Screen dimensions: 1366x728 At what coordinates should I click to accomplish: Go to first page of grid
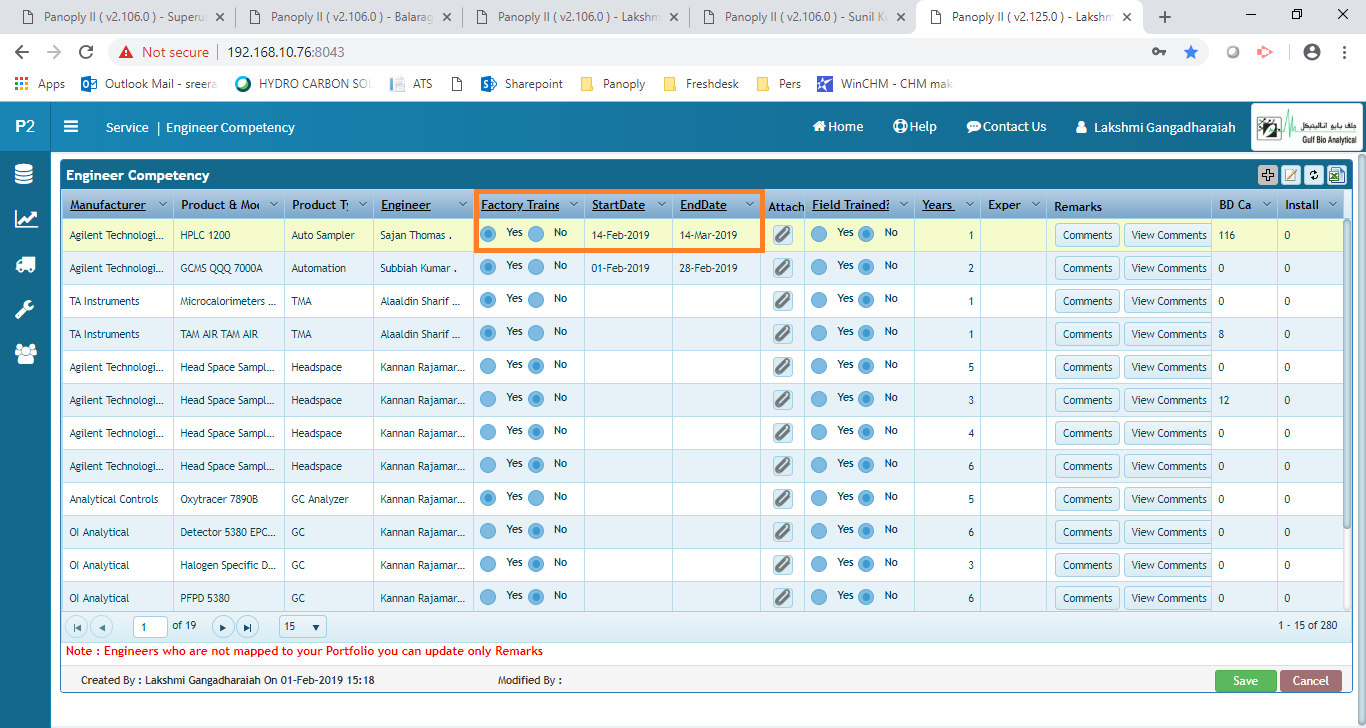76,627
